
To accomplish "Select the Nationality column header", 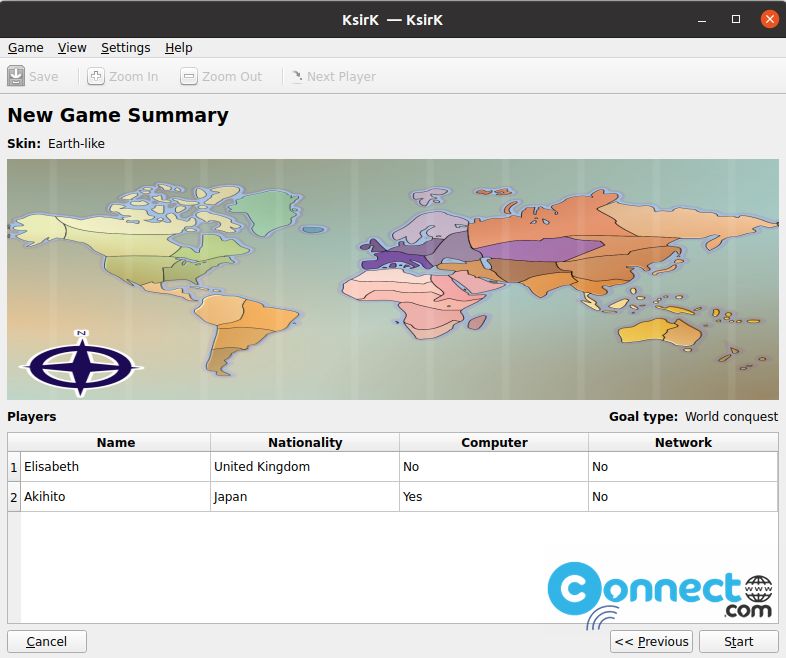I will [305, 442].
